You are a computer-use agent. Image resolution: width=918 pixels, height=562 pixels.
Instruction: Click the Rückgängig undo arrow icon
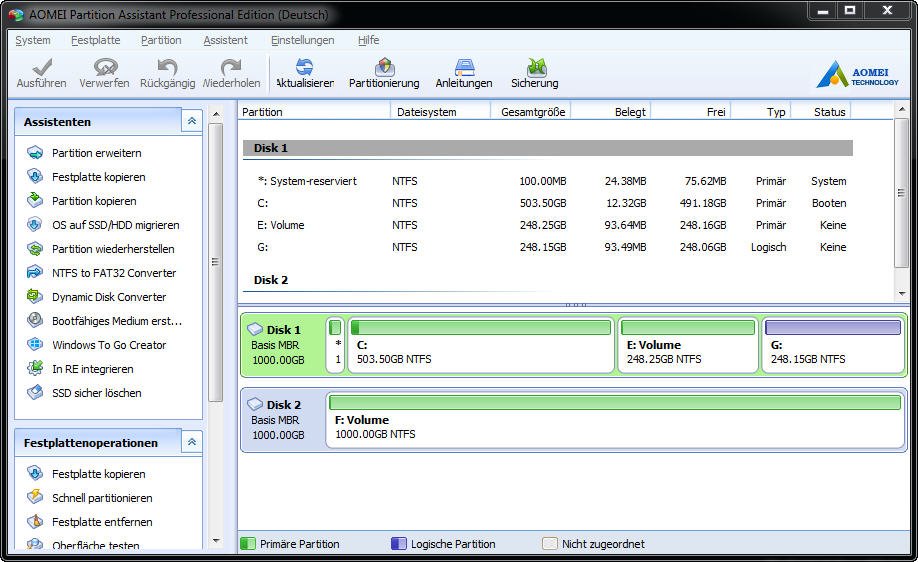[x=167, y=66]
